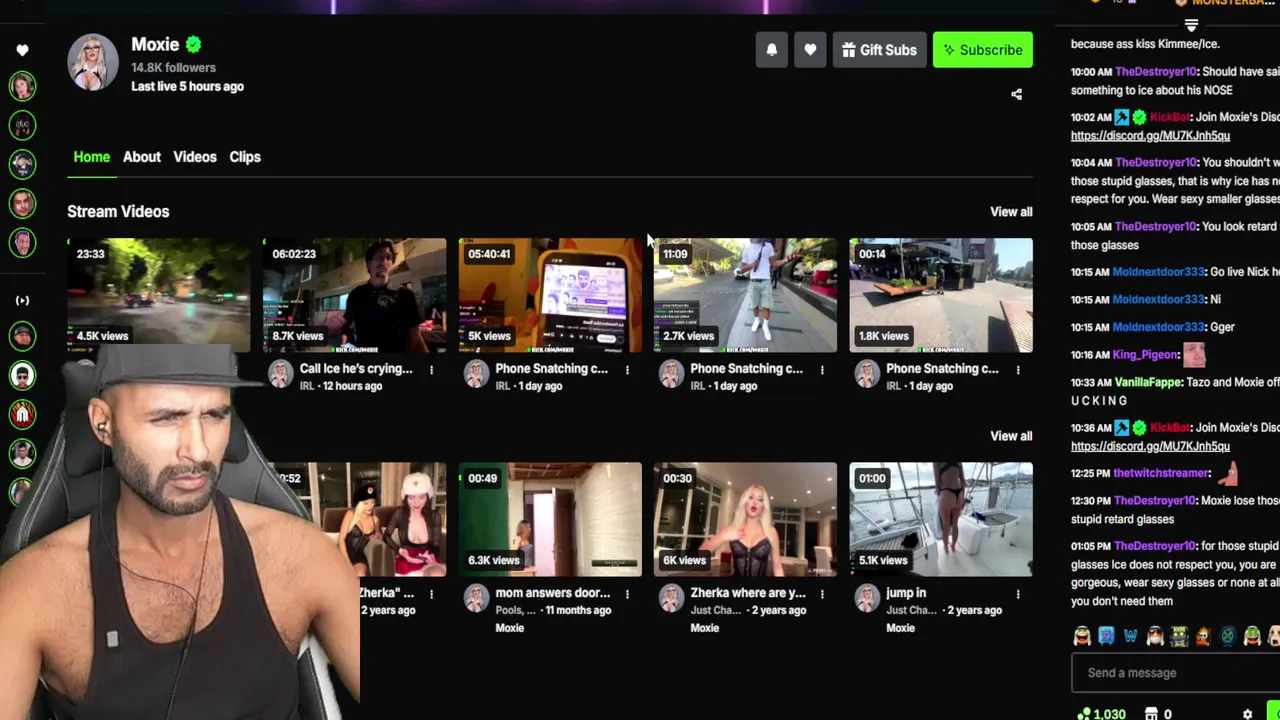Pick the laughing headscarf emote, first in the row
1280x720 pixels.
tap(1082, 636)
